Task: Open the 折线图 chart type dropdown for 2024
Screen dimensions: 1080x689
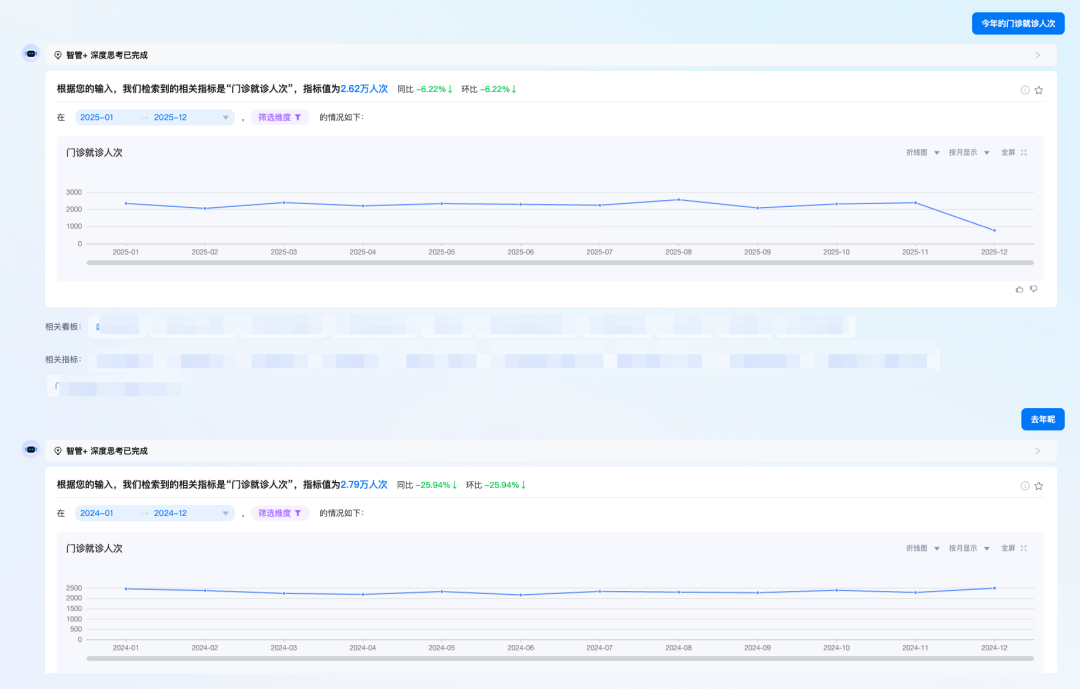Action: point(922,548)
